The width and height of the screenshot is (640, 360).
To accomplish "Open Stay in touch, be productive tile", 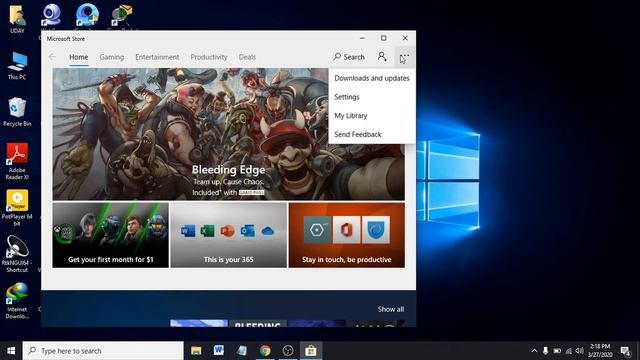I will click(347, 235).
